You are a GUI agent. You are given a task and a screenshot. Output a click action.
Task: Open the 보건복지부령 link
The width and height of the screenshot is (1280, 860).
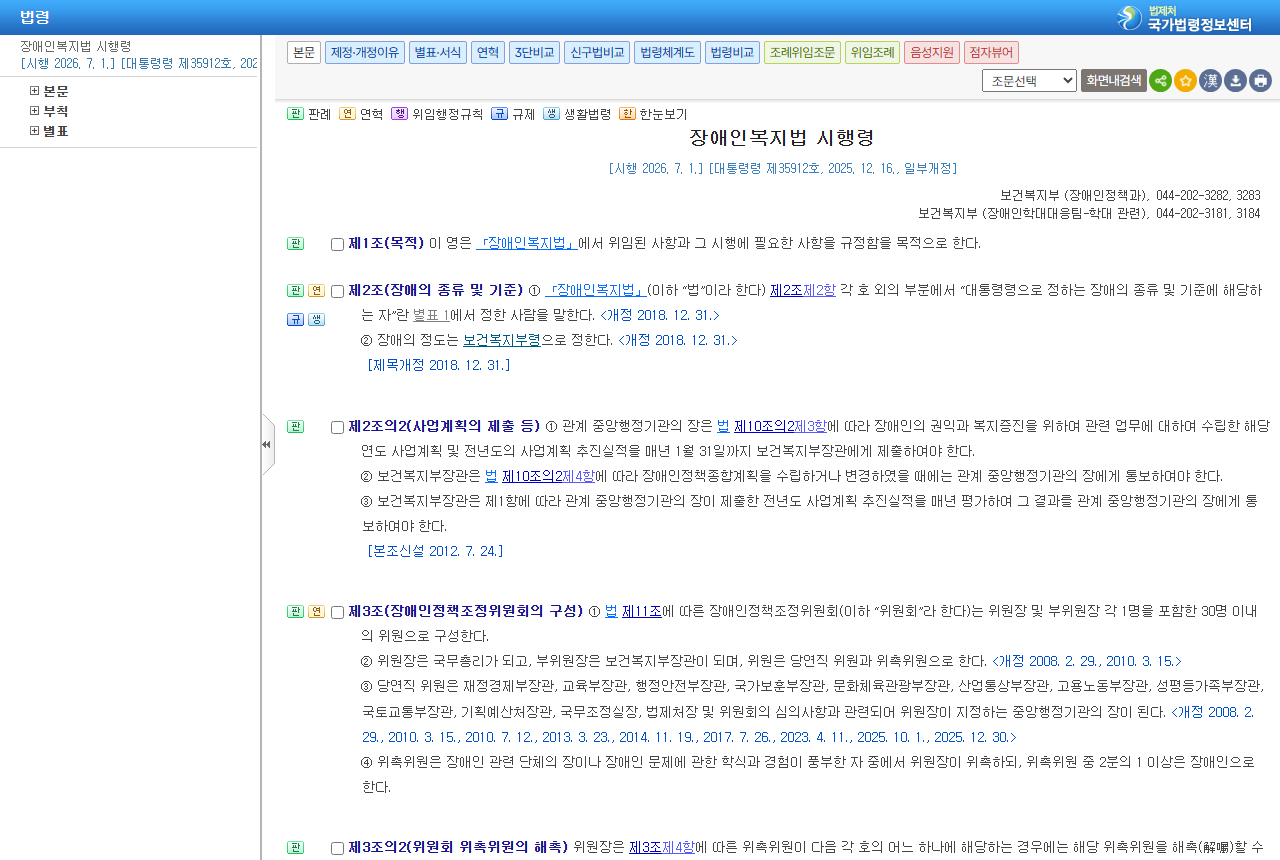click(x=502, y=340)
